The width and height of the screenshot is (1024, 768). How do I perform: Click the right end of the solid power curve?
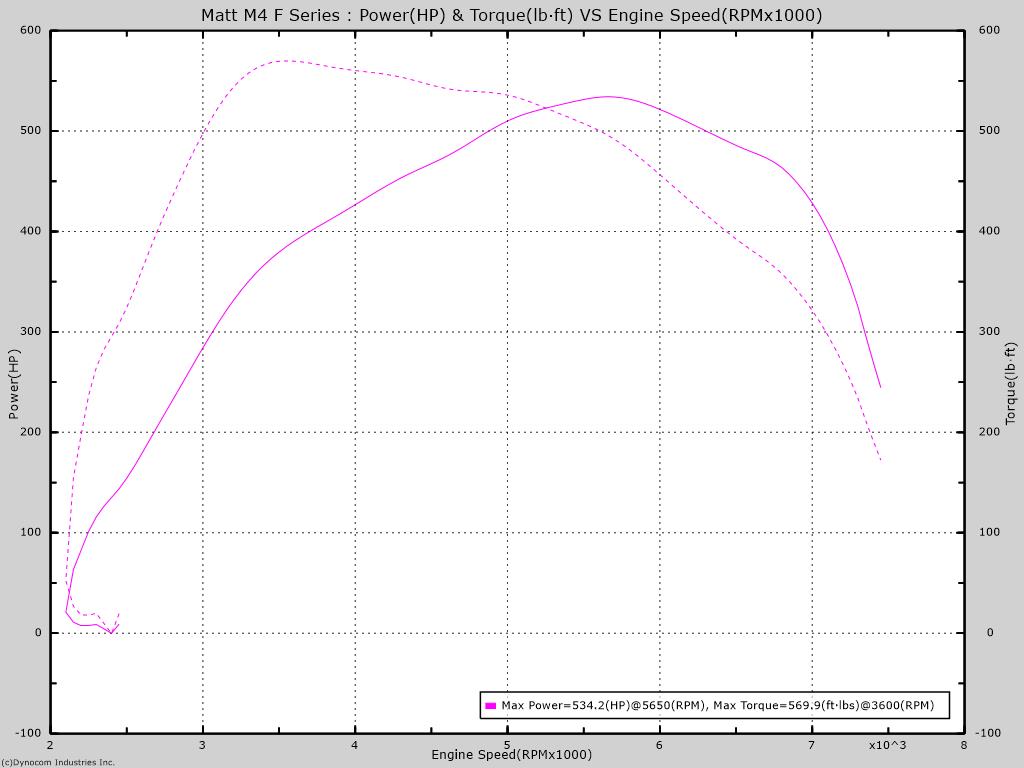click(880, 387)
